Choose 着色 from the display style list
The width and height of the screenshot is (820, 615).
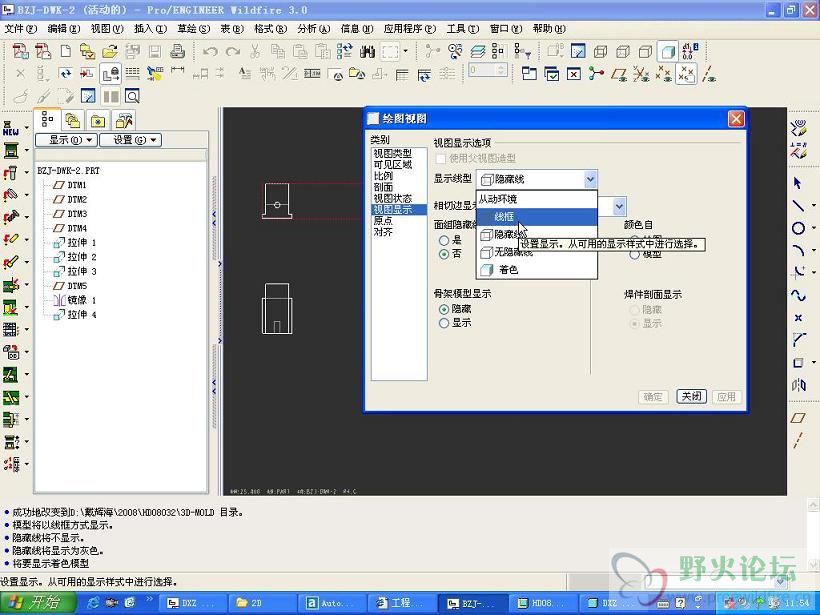point(508,269)
